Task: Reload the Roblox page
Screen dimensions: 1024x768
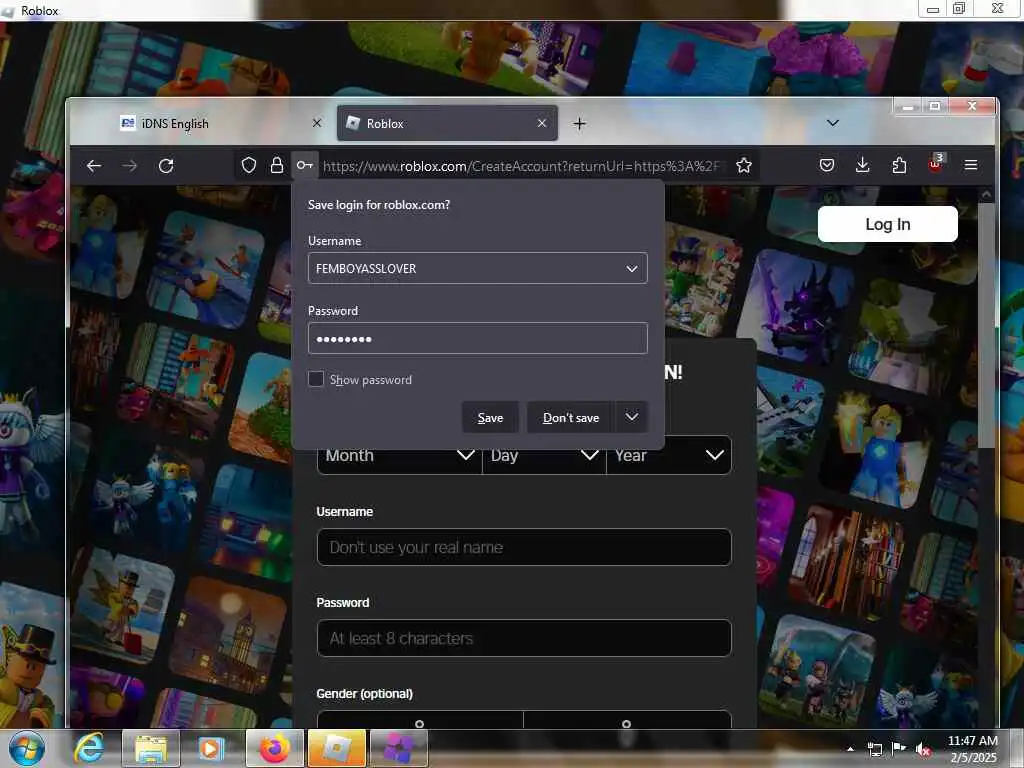Action: point(166,166)
